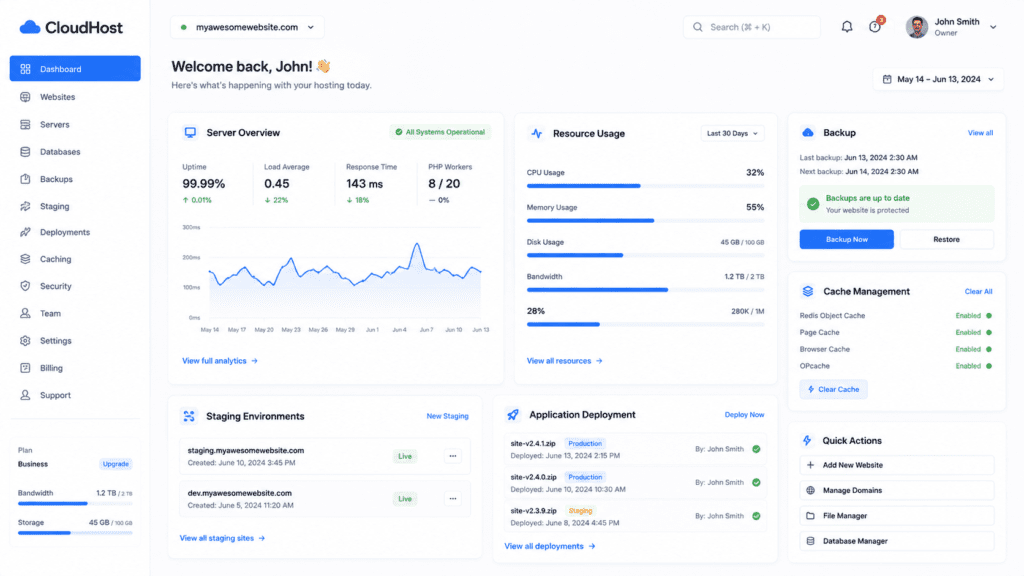
Task: Click the response time line chart
Action: coord(345,281)
